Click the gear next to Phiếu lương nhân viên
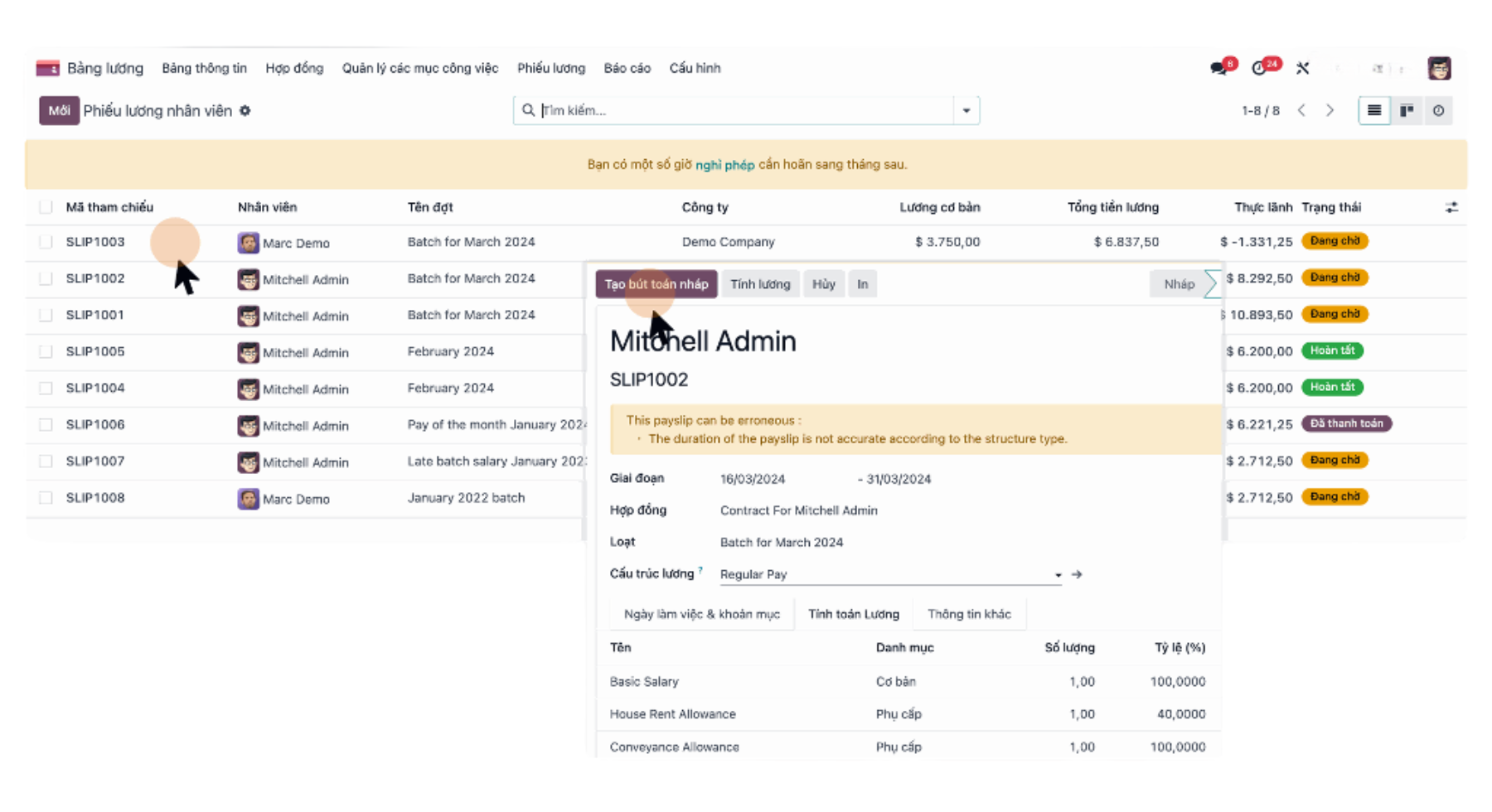Viewport: 1492px width, 812px height. coord(245,111)
